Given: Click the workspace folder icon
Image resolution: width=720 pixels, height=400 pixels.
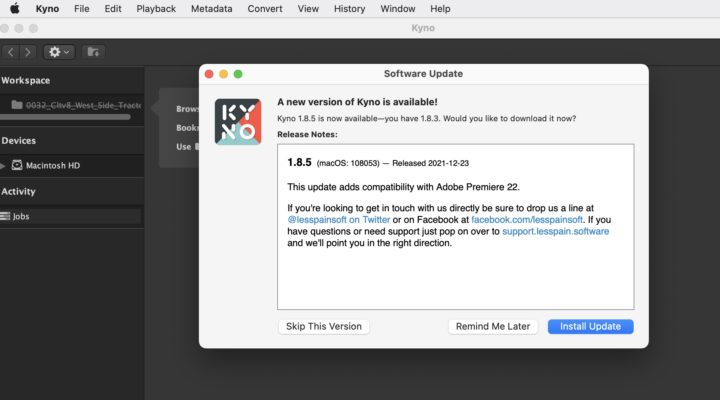Looking at the screenshot, I should coord(17,105).
